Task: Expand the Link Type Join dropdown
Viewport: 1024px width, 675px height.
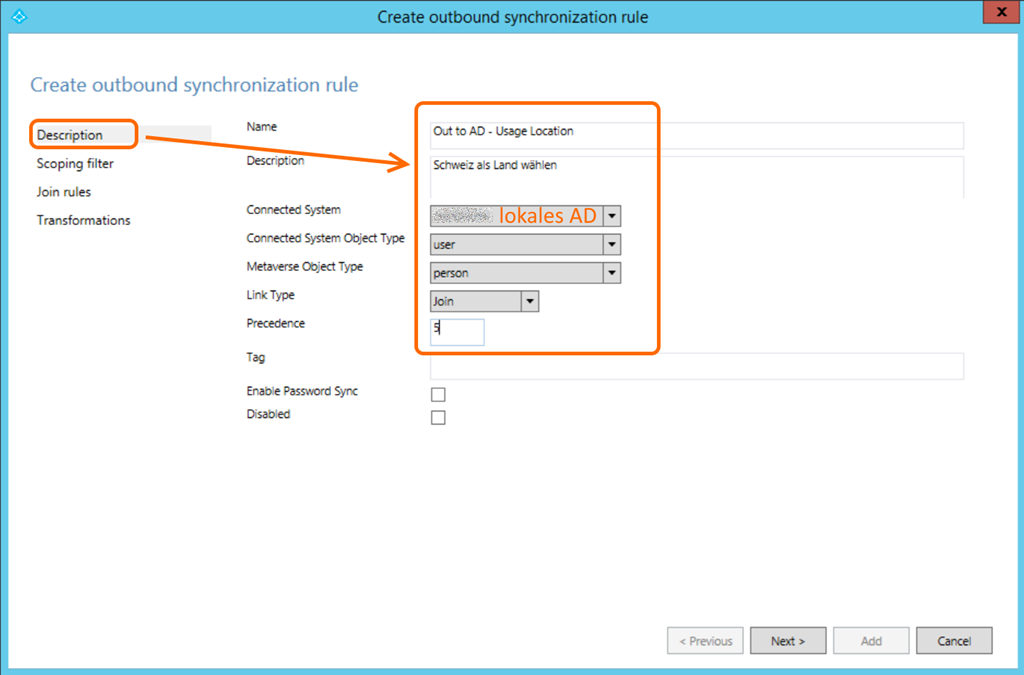Action: coord(530,301)
